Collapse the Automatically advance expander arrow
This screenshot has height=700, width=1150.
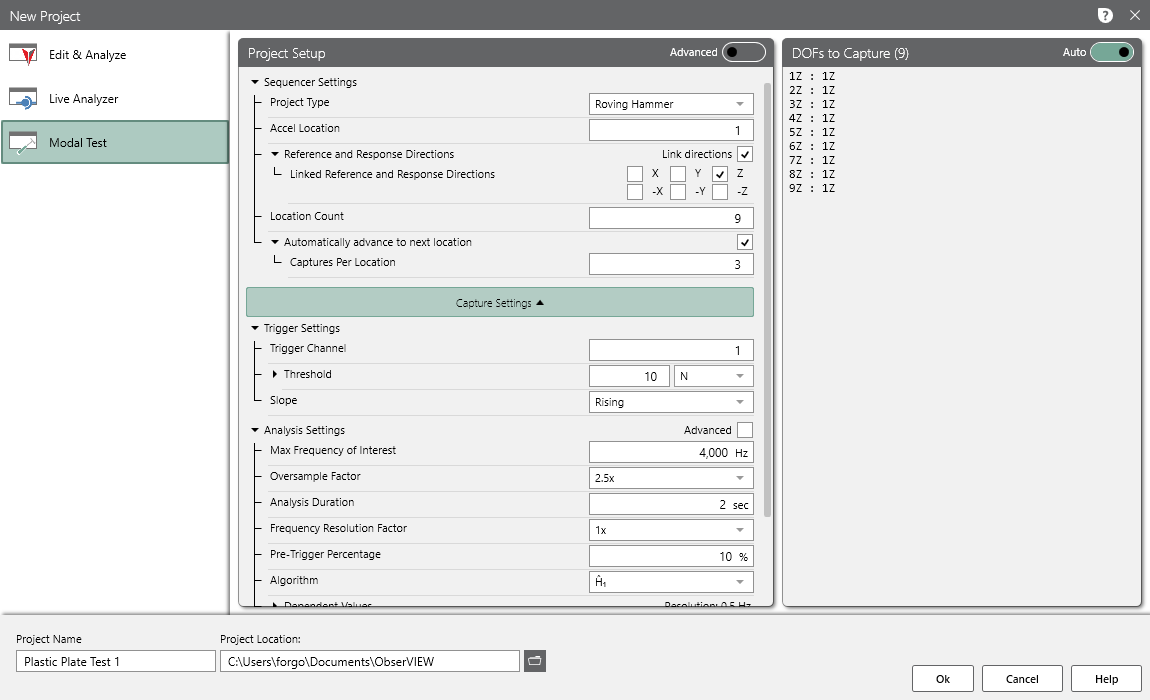(x=275, y=242)
